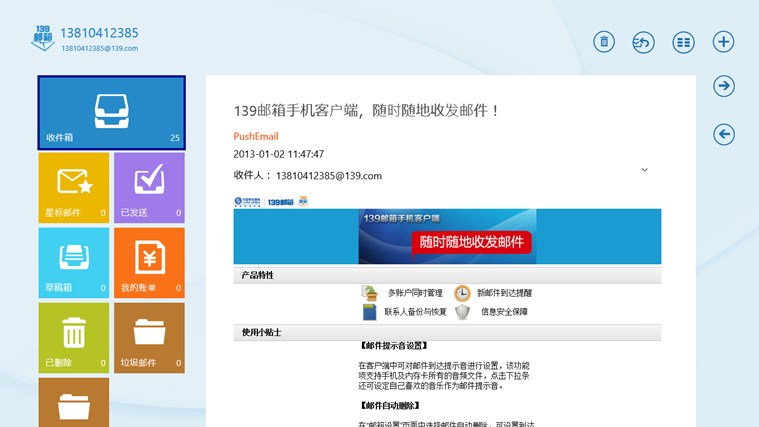Click the 信息安全保障 shield icon
This screenshot has width=759, height=427.
pos(462,312)
